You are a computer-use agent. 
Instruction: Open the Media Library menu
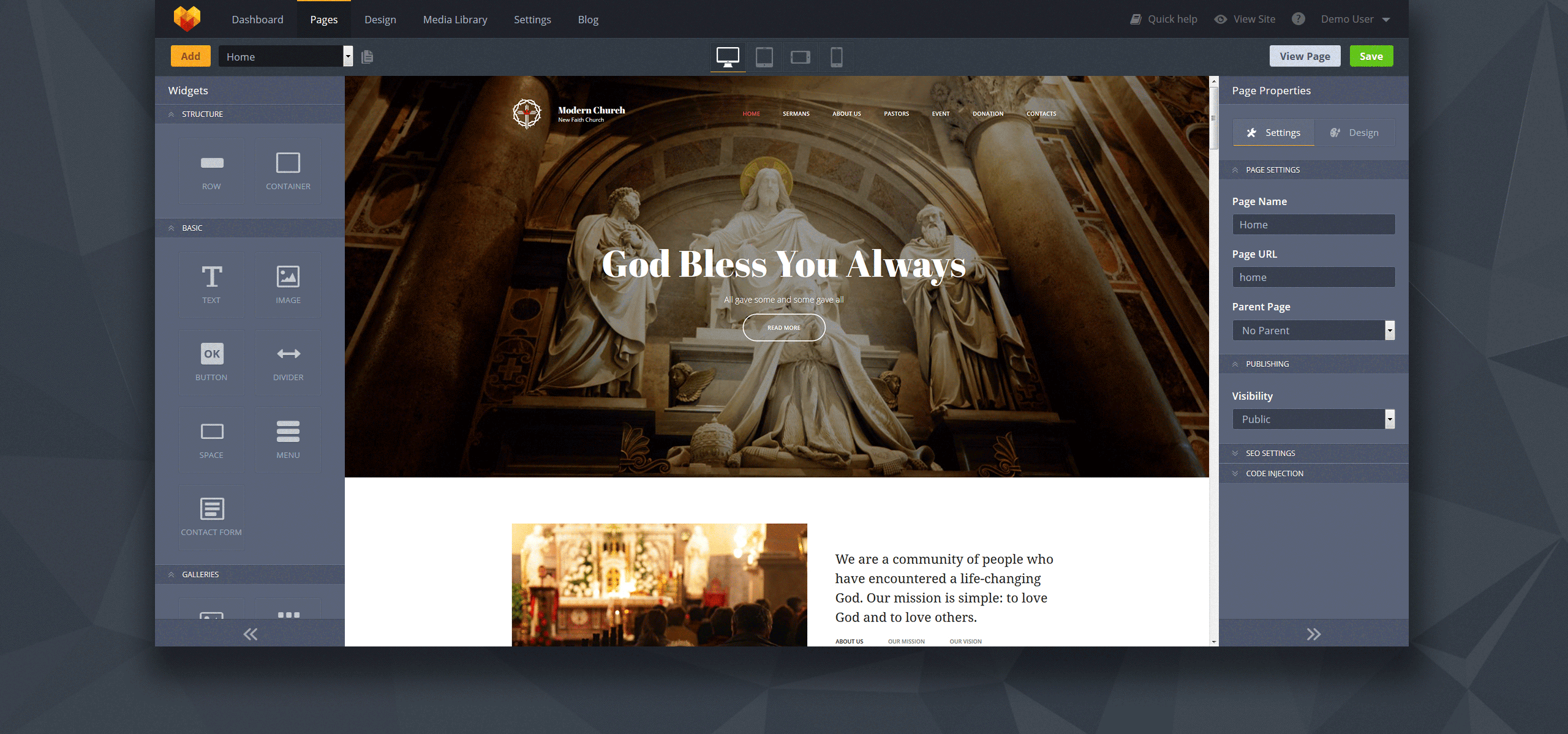click(x=455, y=19)
